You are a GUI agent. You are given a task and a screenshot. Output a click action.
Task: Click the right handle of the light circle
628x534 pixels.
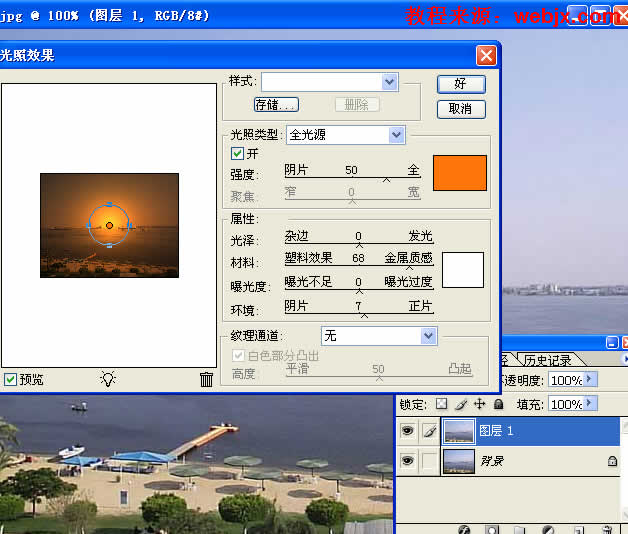(131, 226)
